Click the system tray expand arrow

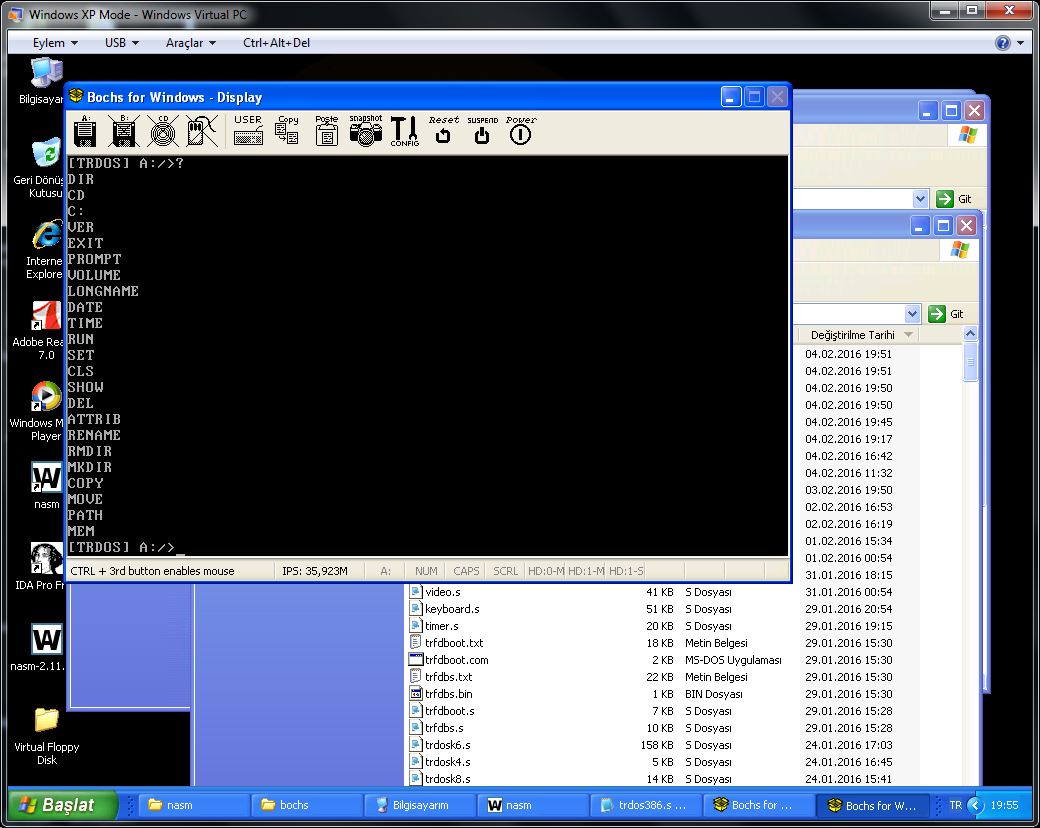[975, 805]
